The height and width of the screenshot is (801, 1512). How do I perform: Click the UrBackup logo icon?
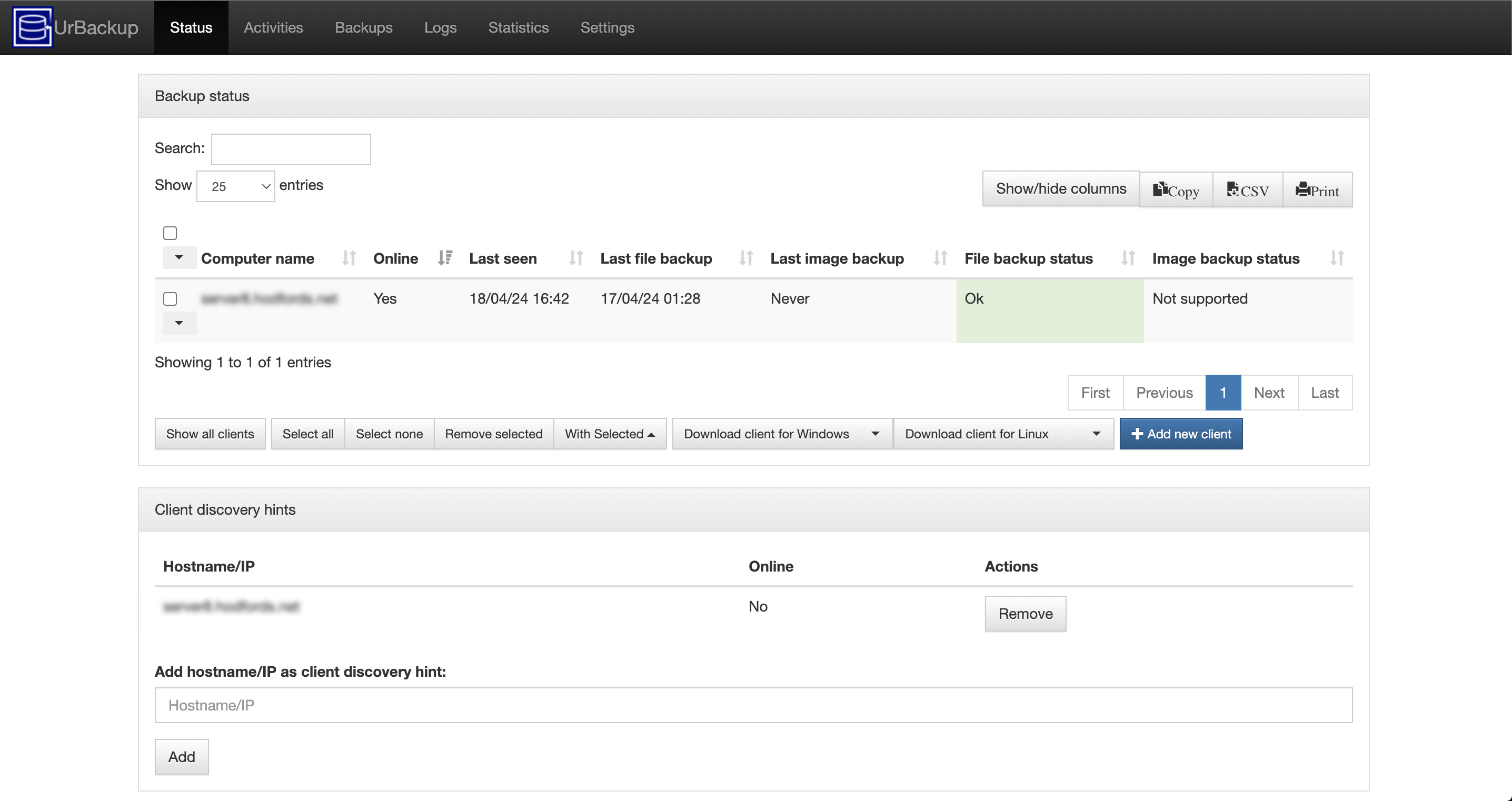pyautogui.click(x=32, y=27)
